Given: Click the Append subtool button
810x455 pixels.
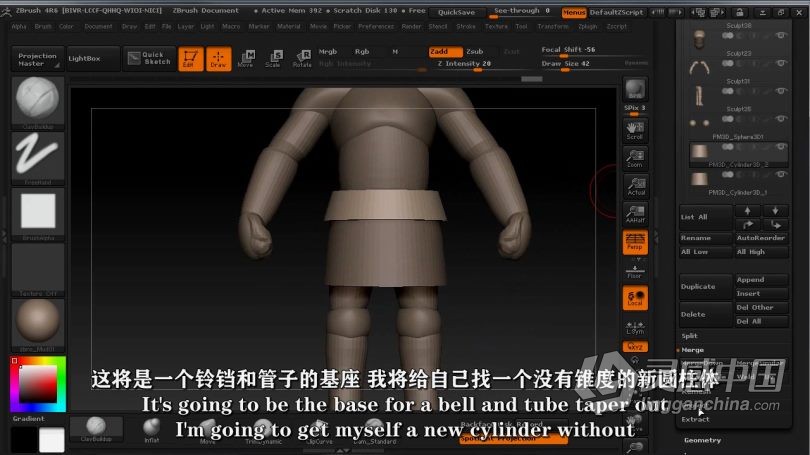Looking at the screenshot, I should (x=761, y=279).
